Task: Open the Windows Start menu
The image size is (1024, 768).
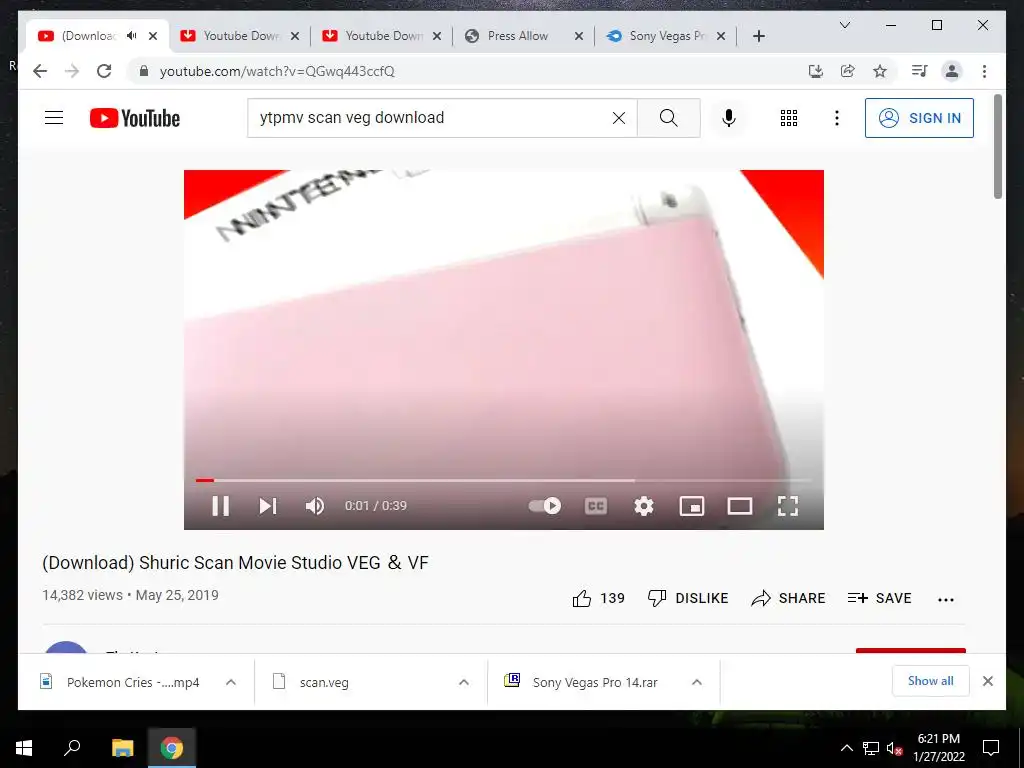Action: [24, 748]
